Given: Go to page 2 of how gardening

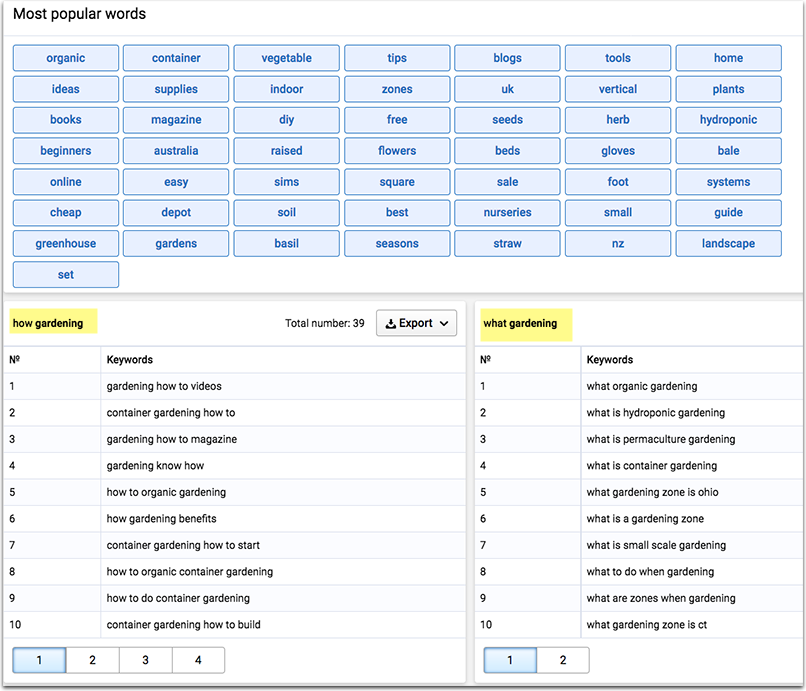Looking at the screenshot, I should click(92, 660).
